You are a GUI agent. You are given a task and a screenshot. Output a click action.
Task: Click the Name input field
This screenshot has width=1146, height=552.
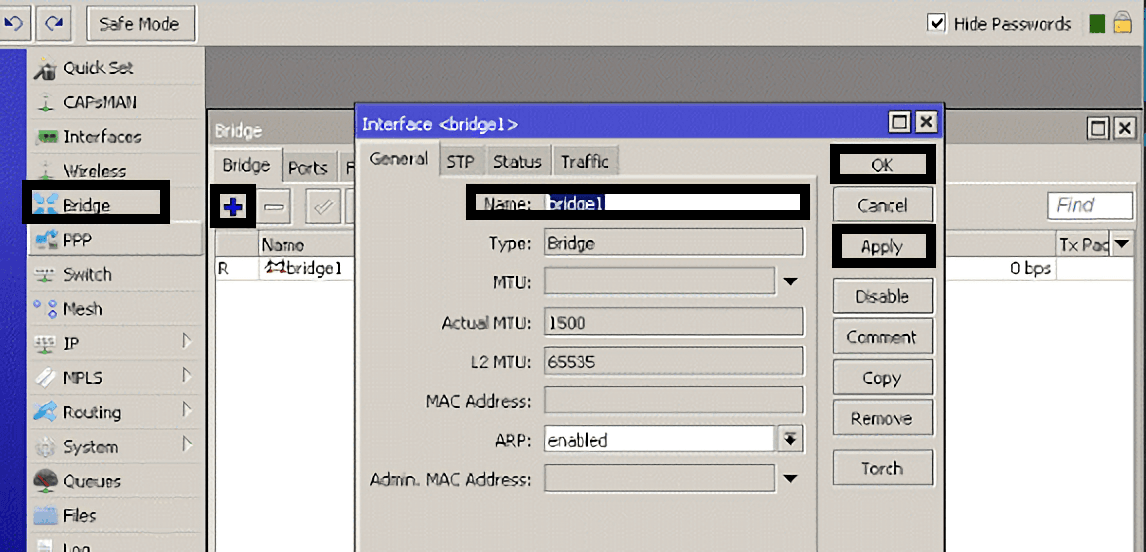point(672,203)
